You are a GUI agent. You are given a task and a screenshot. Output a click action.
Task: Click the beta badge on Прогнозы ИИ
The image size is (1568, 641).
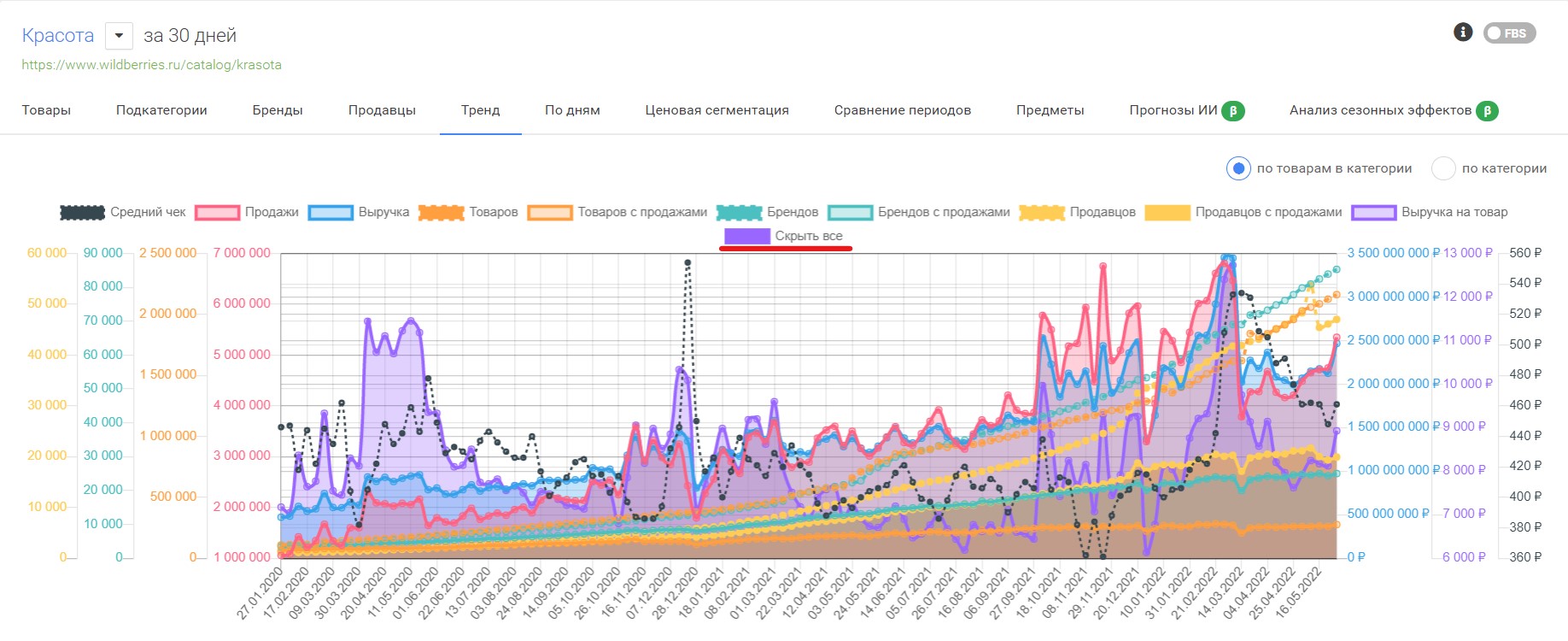coord(1232,110)
